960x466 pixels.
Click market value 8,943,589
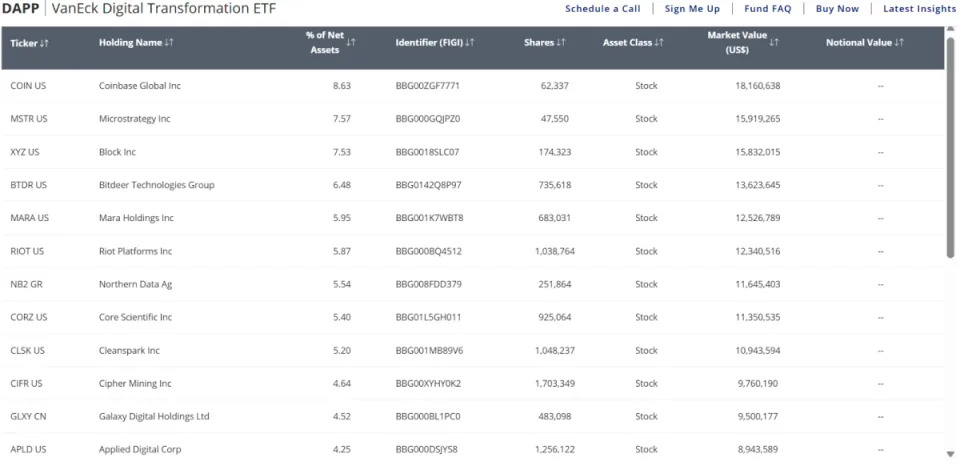point(757,449)
